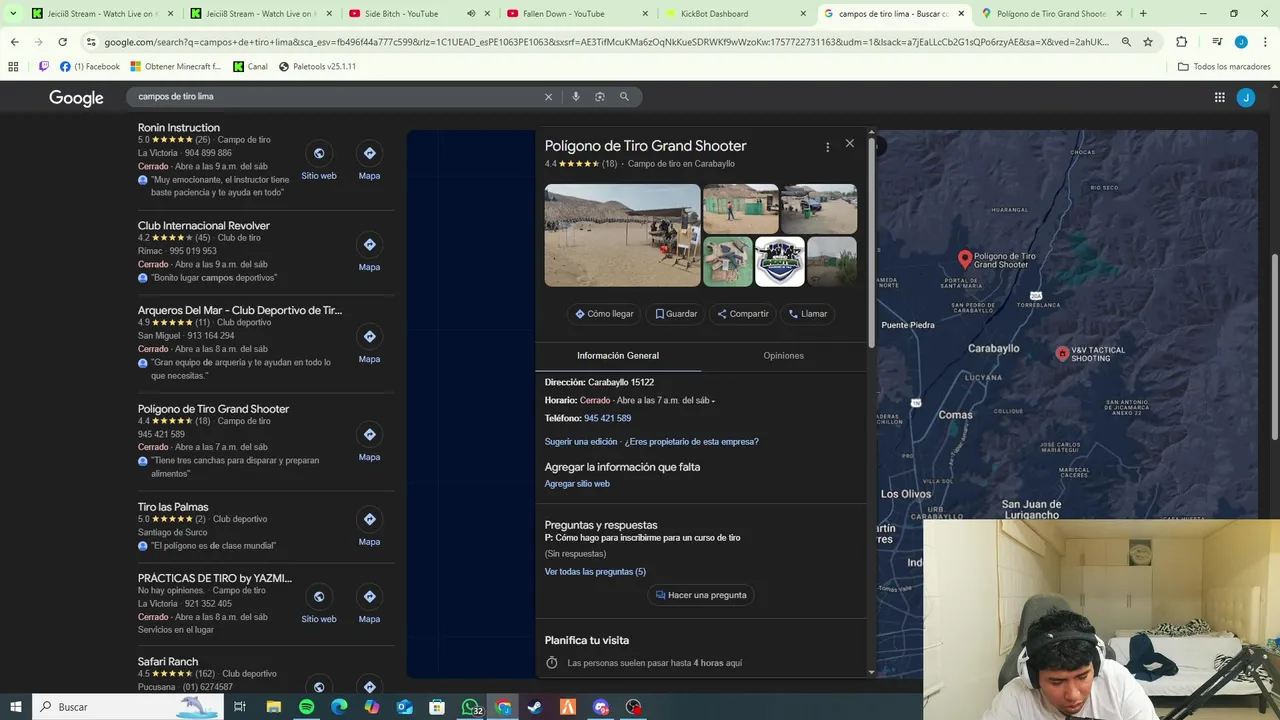This screenshot has width=1280, height=720.
Task: Open Discord from the taskbar
Action: coord(601,707)
